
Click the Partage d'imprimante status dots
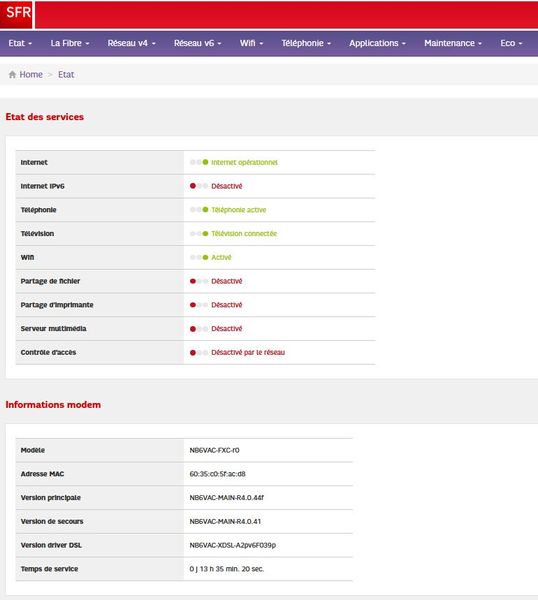199,305
